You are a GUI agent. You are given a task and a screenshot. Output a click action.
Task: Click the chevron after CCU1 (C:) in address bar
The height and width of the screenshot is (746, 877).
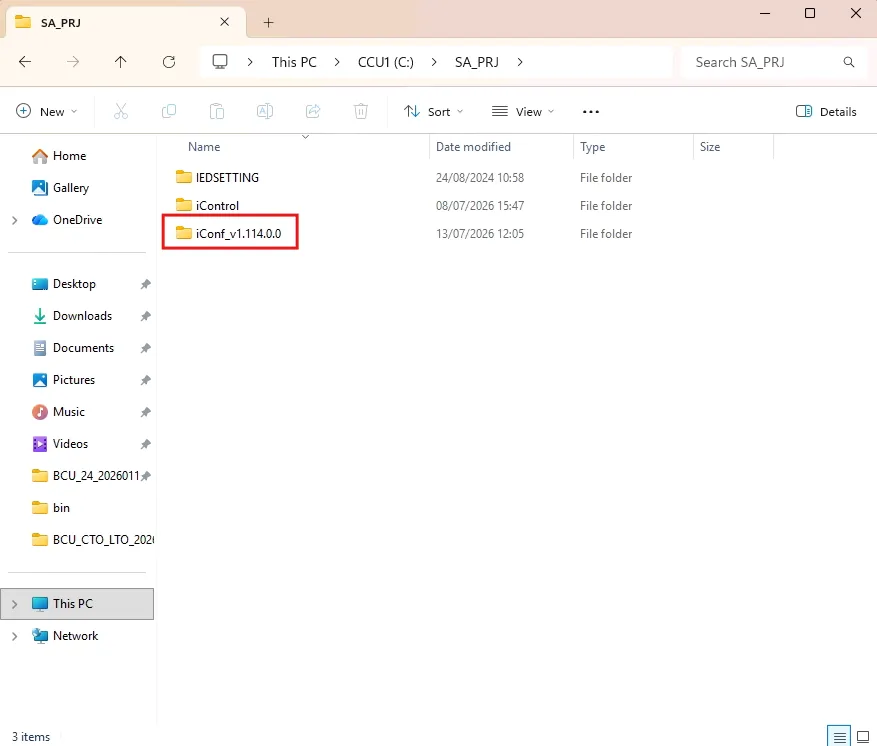click(434, 62)
